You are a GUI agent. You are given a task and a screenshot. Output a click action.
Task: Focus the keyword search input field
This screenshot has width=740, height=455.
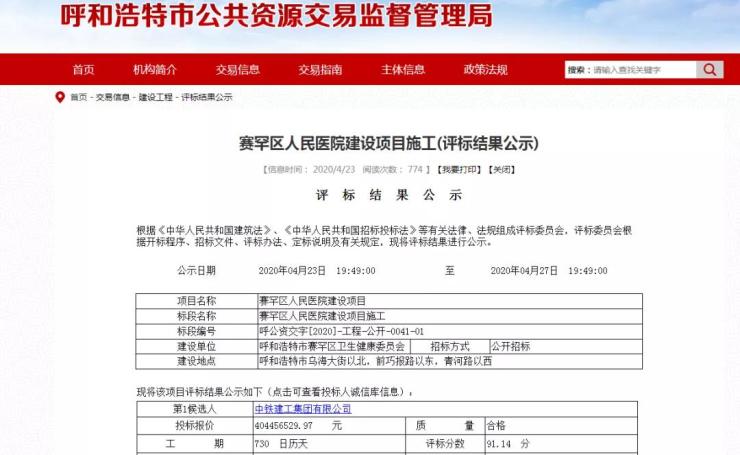[643, 70]
